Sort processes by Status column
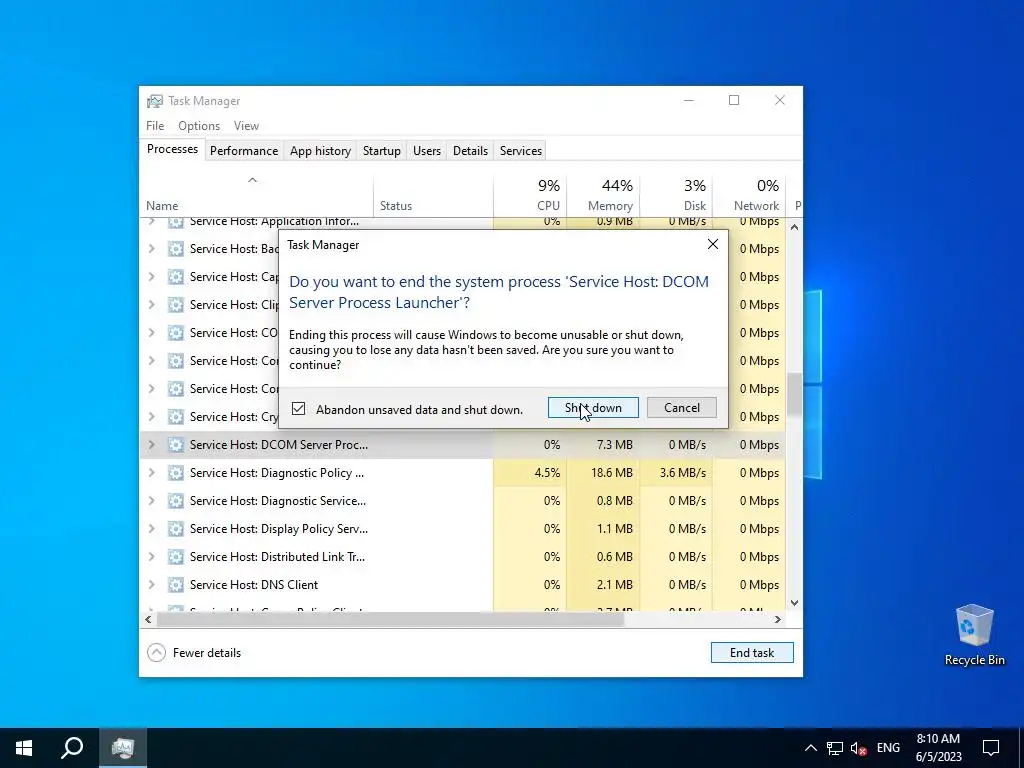1024x768 pixels. (x=433, y=195)
